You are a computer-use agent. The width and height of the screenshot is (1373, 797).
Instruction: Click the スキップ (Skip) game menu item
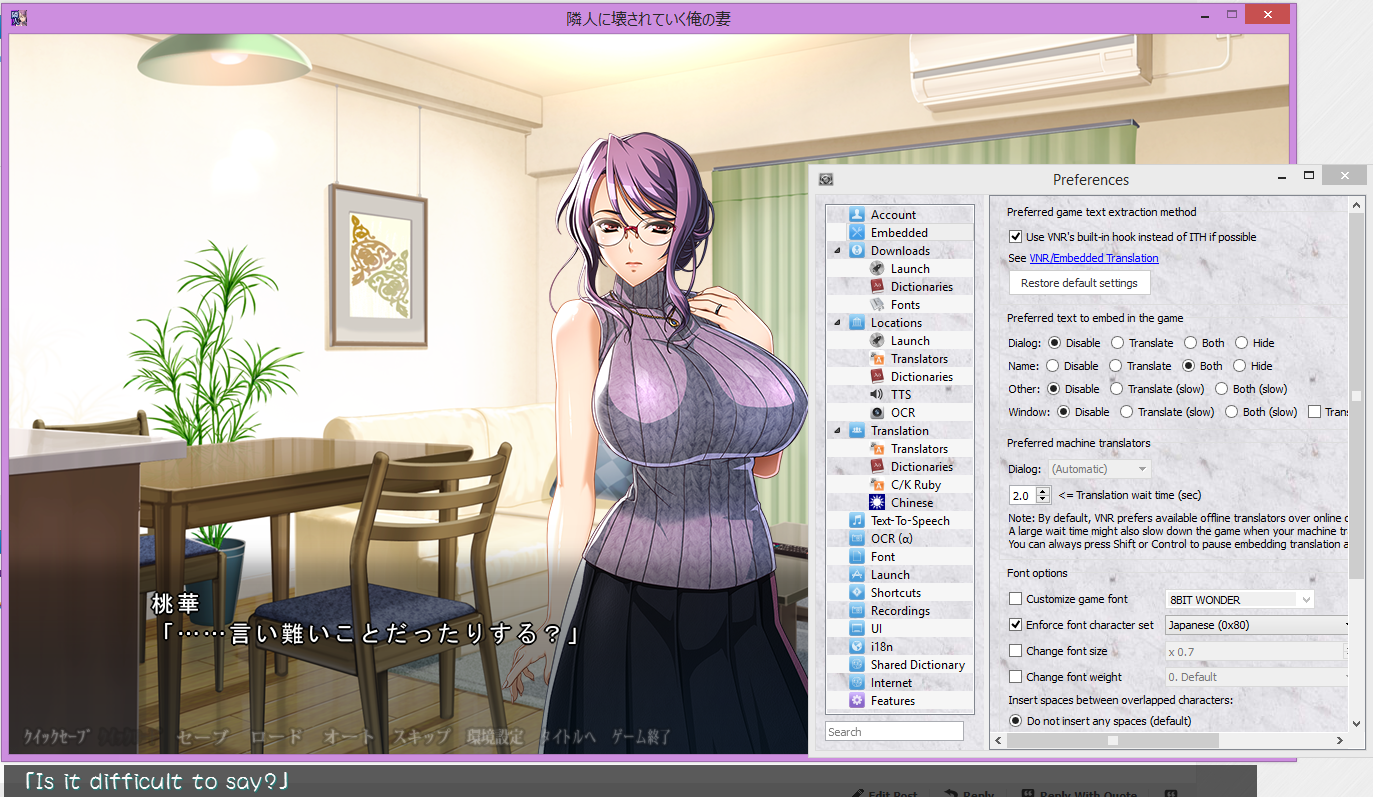click(421, 737)
